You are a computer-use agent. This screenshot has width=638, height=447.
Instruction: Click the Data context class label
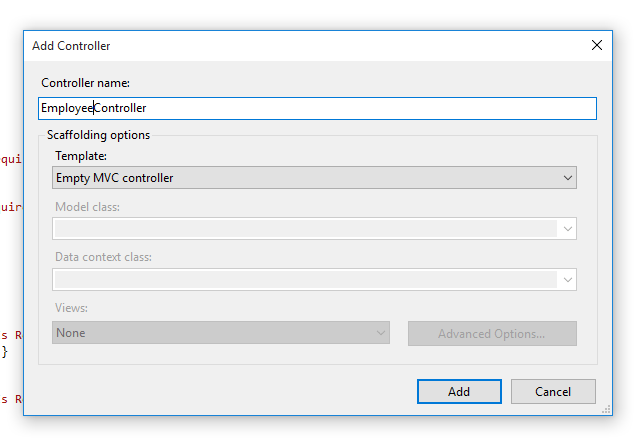[104, 258]
